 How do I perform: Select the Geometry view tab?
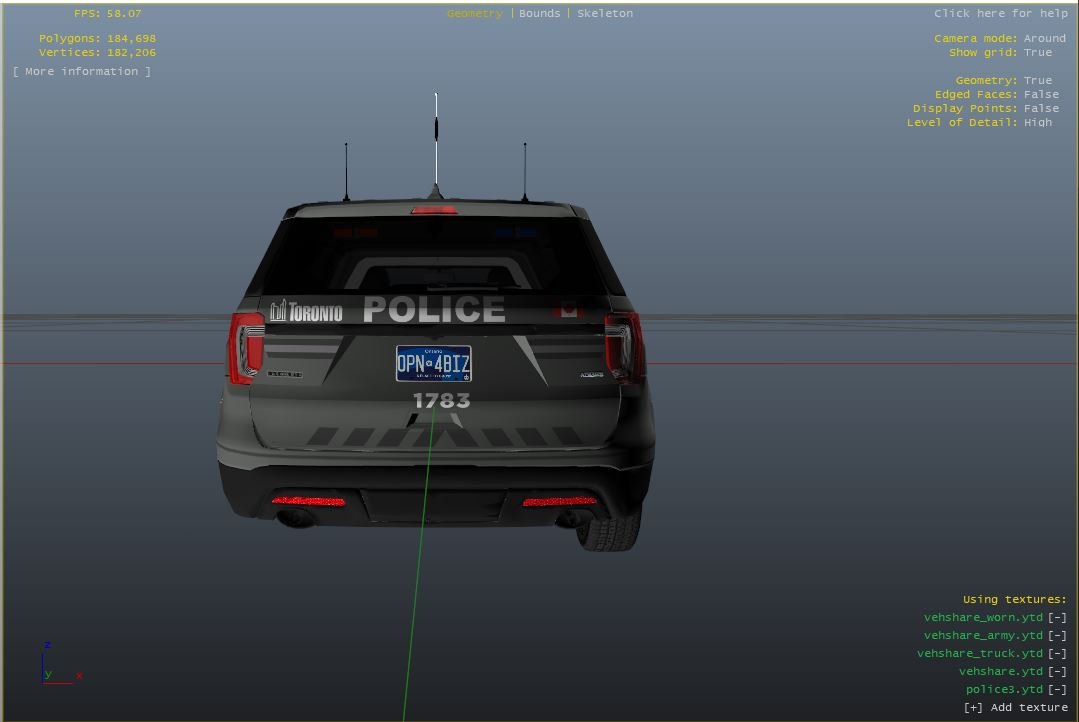(x=474, y=14)
